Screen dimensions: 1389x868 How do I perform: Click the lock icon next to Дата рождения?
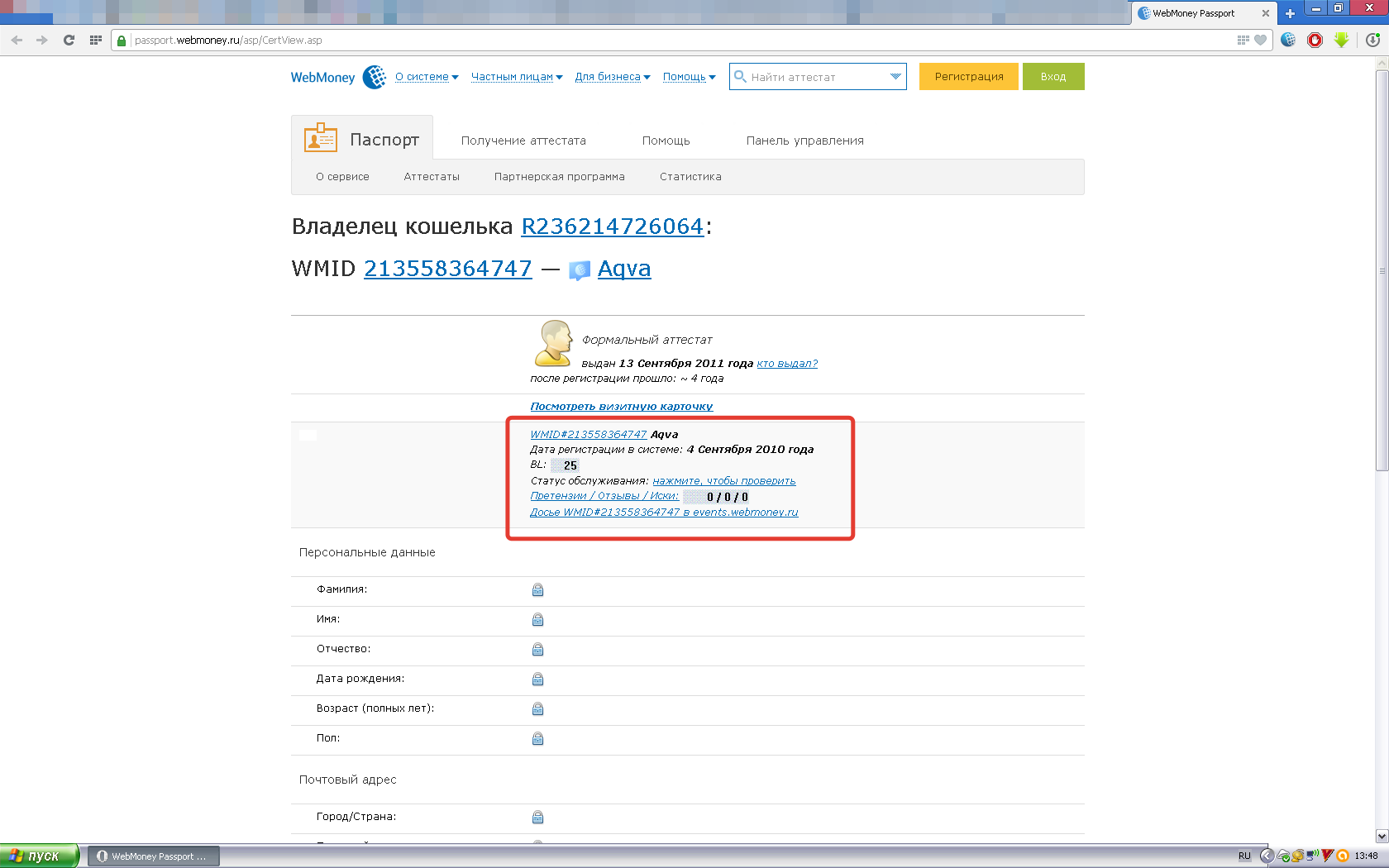click(537, 679)
